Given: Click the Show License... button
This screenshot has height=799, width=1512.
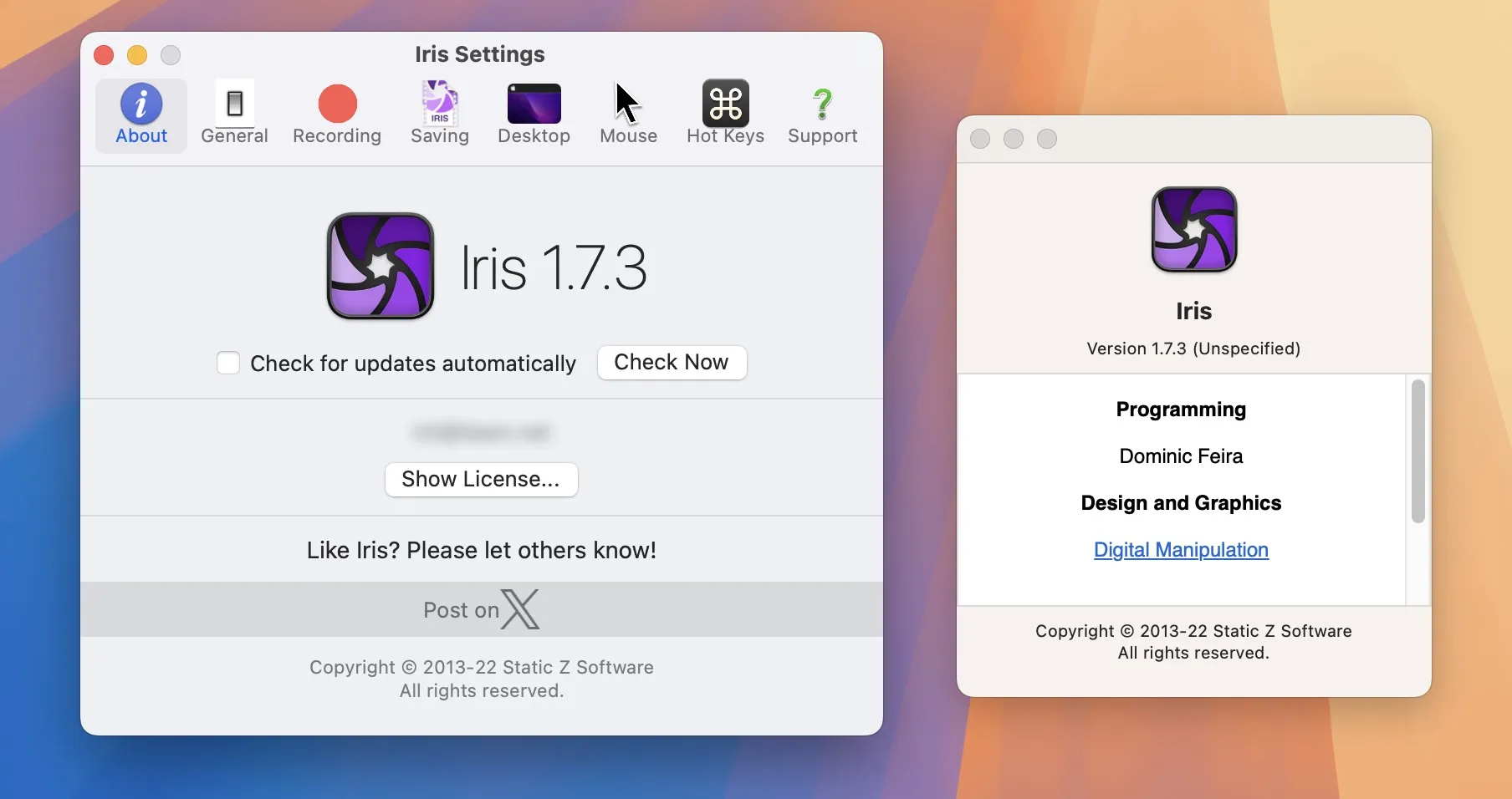Looking at the screenshot, I should 481,479.
